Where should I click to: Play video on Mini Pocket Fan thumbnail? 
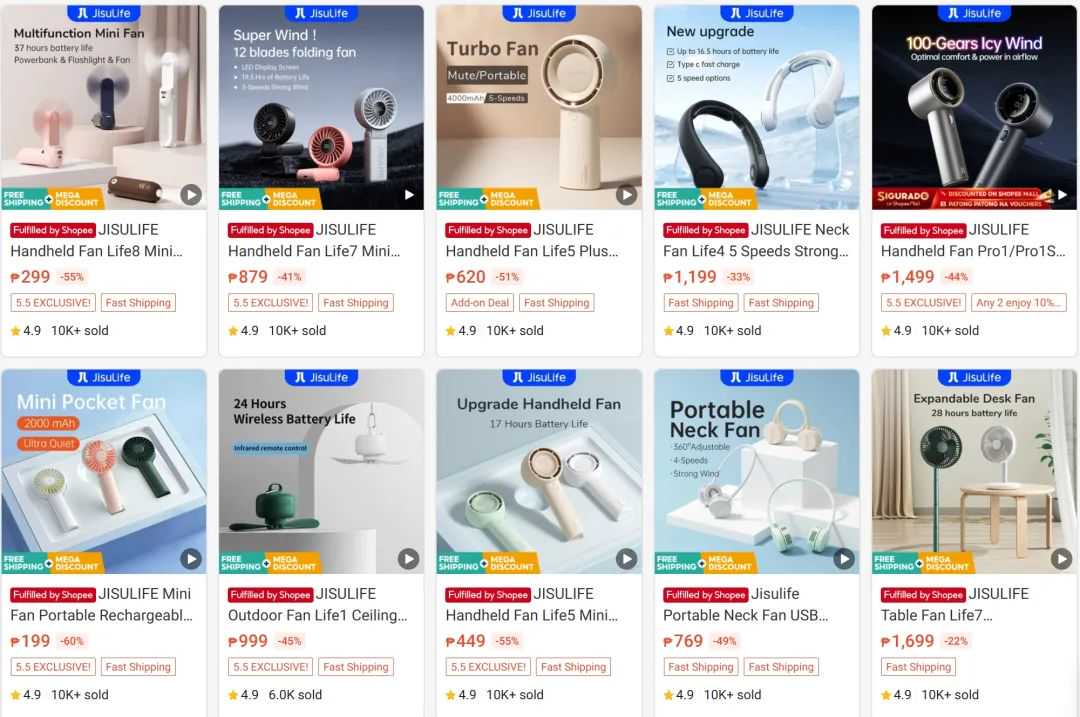pos(191,559)
